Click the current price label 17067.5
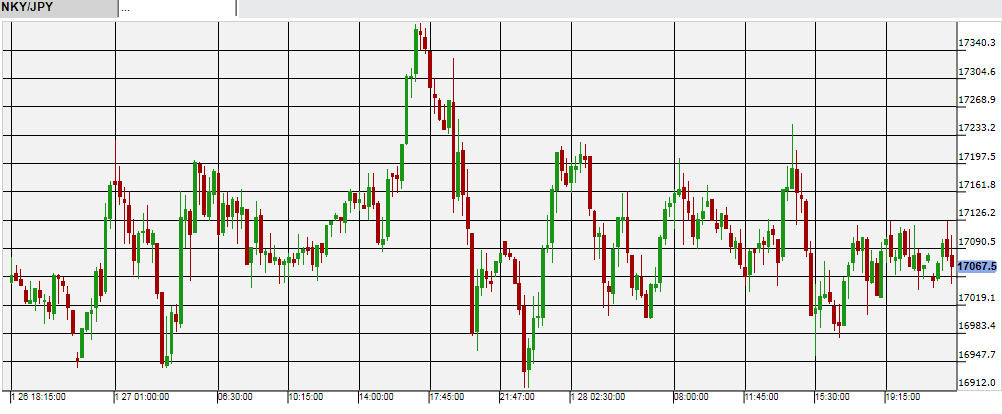 [x=977, y=267]
